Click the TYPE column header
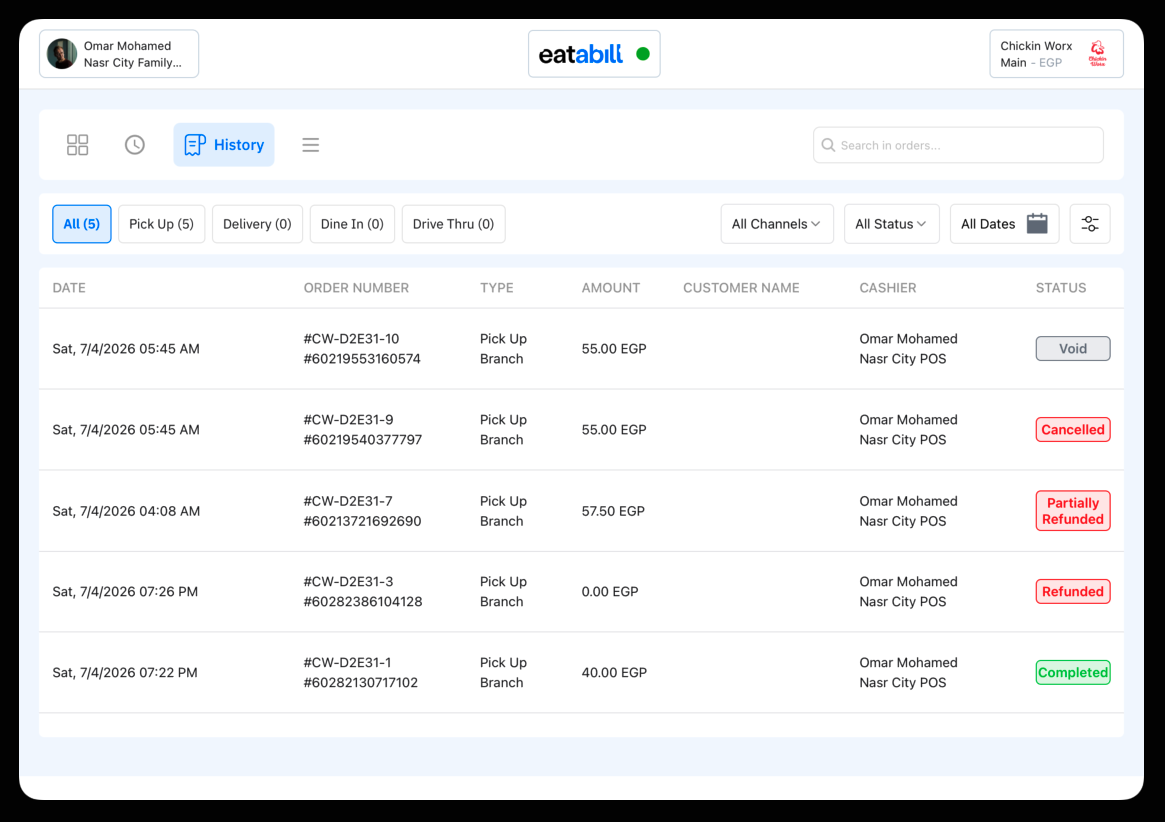Viewport: 1165px width, 822px height. (x=496, y=288)
